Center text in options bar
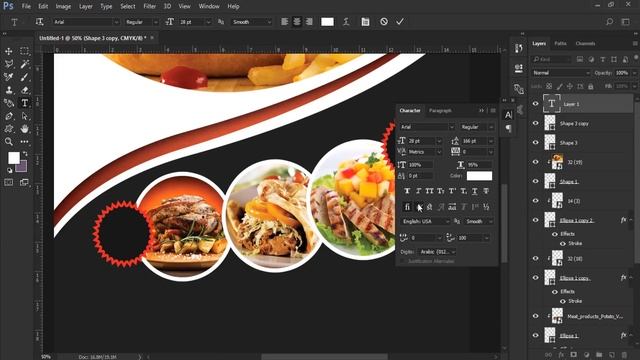This screenshot has width=640, height=360. point(297,22)
